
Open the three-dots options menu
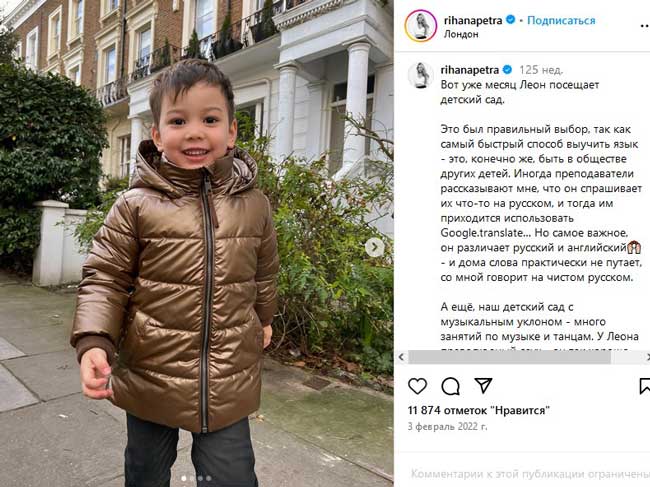645,26
